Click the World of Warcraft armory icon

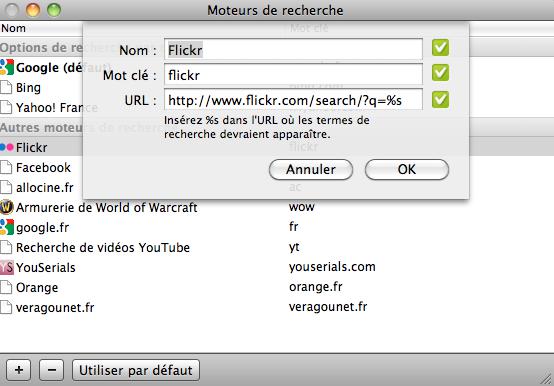pyautogui.click(x=7, y=207)
